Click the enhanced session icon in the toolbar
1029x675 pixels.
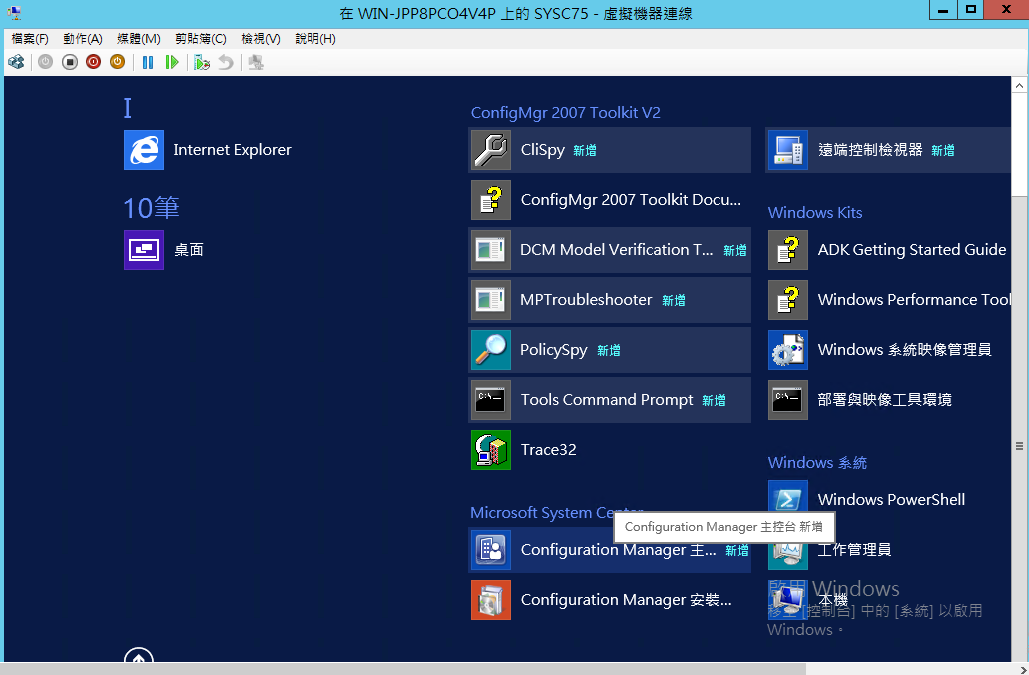[x=256, y=62]
